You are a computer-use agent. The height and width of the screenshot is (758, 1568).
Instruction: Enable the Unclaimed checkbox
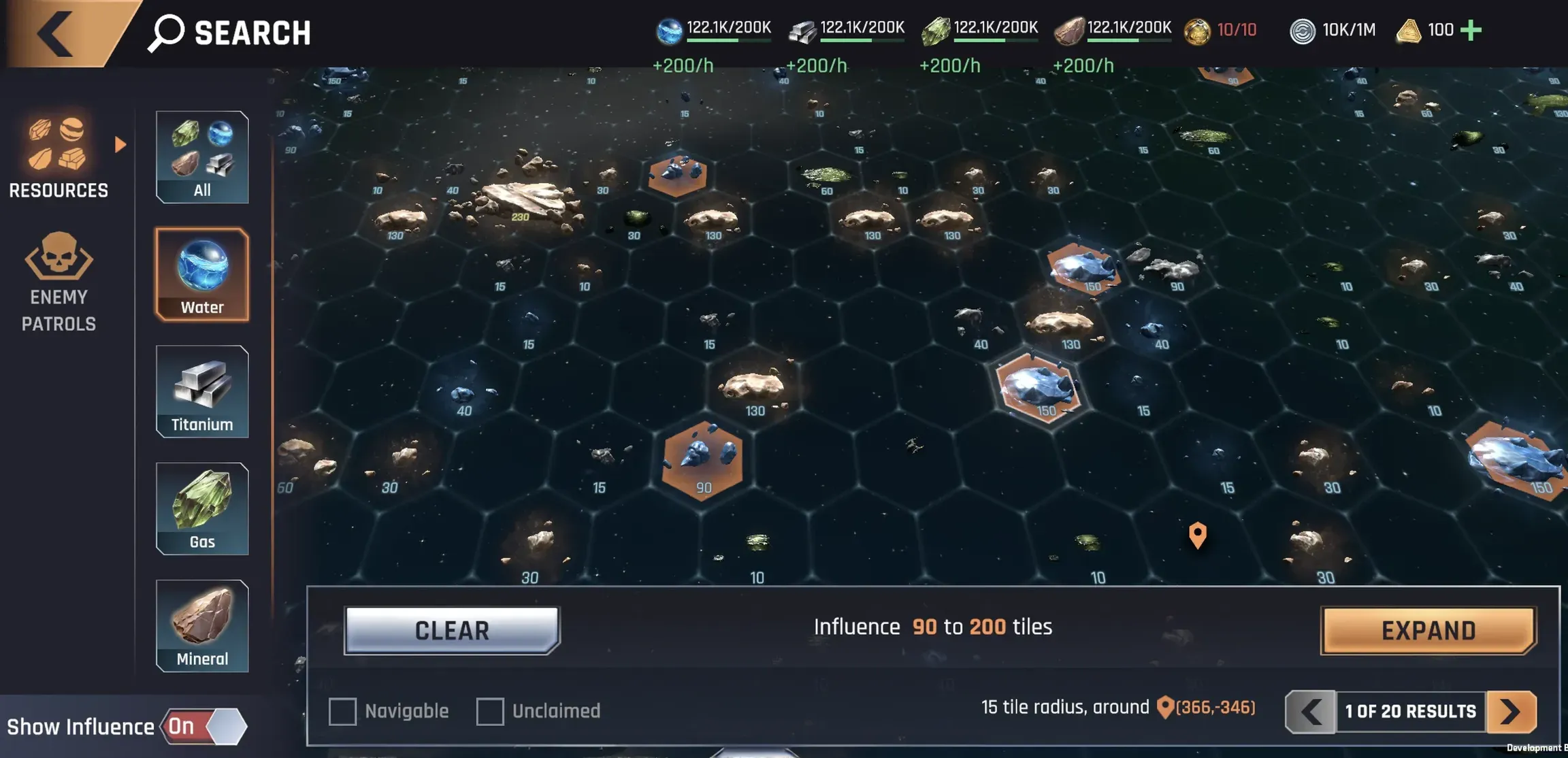pyautogui.click(x=490, y=711)
